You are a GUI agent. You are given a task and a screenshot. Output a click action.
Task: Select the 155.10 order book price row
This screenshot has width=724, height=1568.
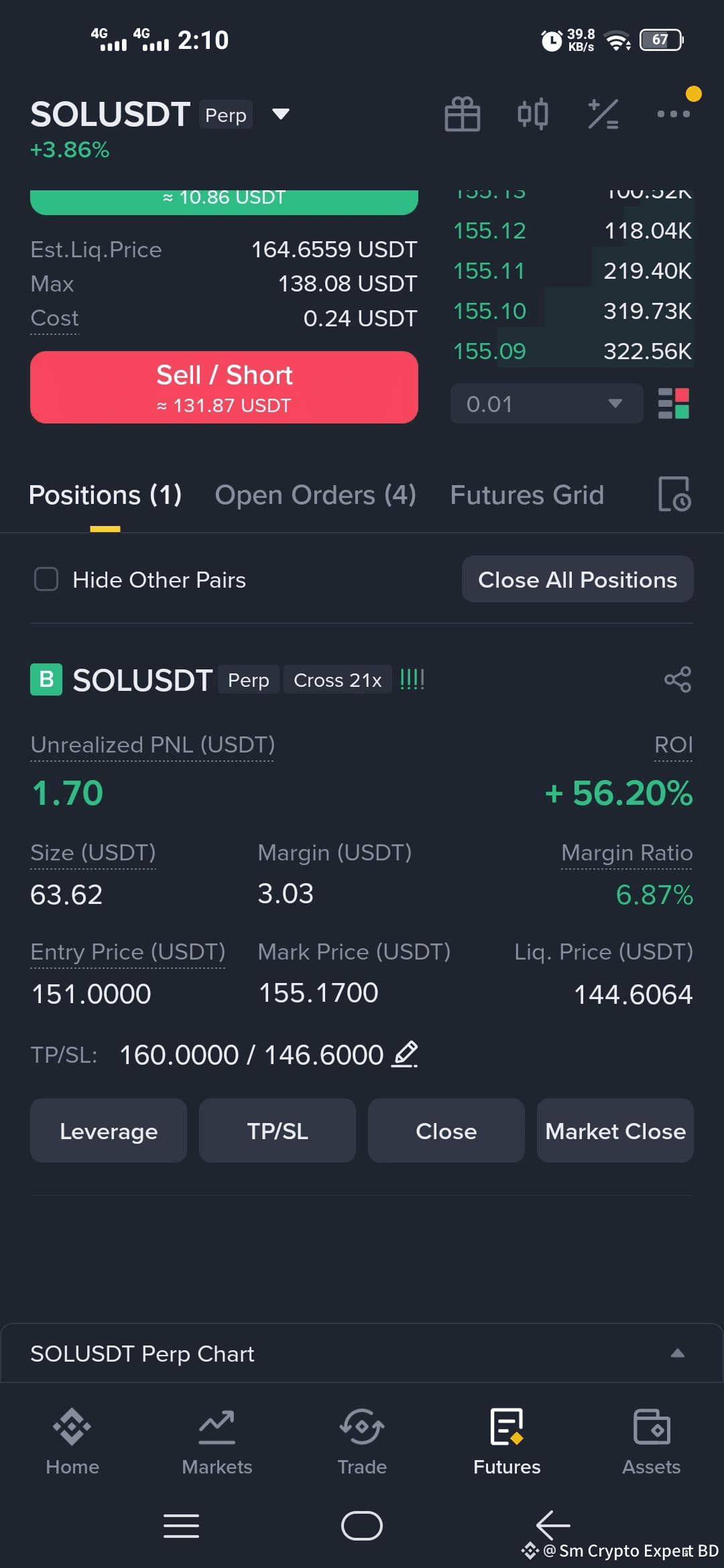pyautogui.click(x=572, y=311)
